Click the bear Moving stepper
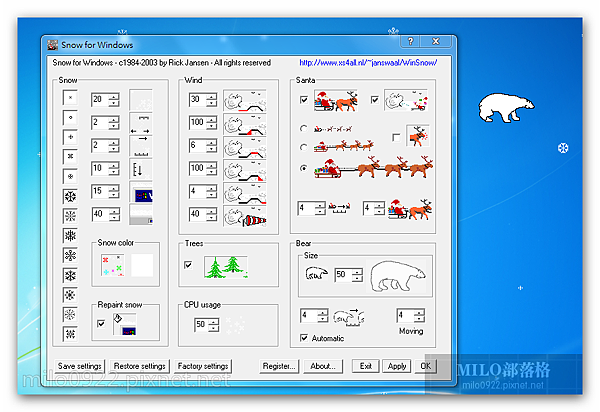 coord(411,316)
